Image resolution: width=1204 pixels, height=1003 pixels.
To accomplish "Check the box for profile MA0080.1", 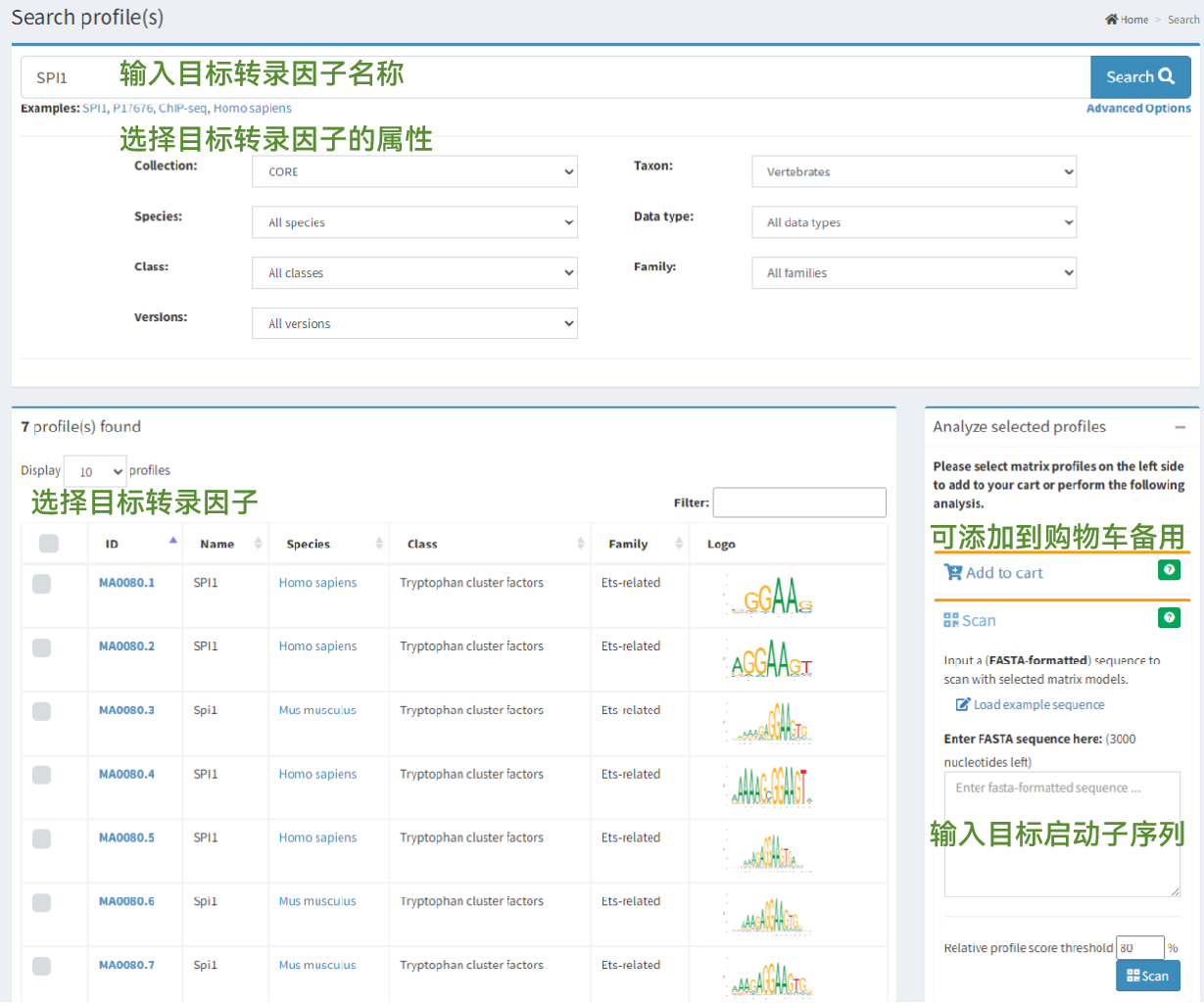I will (x=41, y=584).
